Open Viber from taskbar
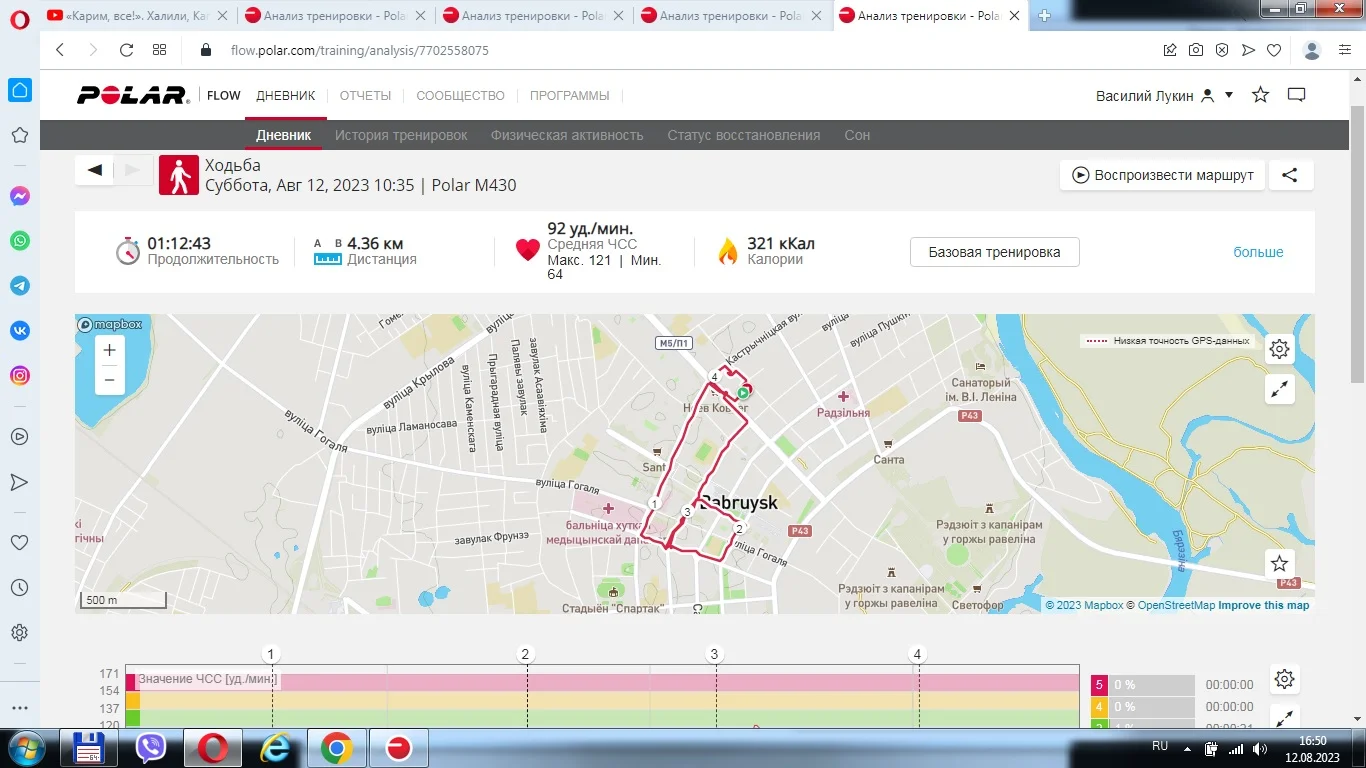 151,748
